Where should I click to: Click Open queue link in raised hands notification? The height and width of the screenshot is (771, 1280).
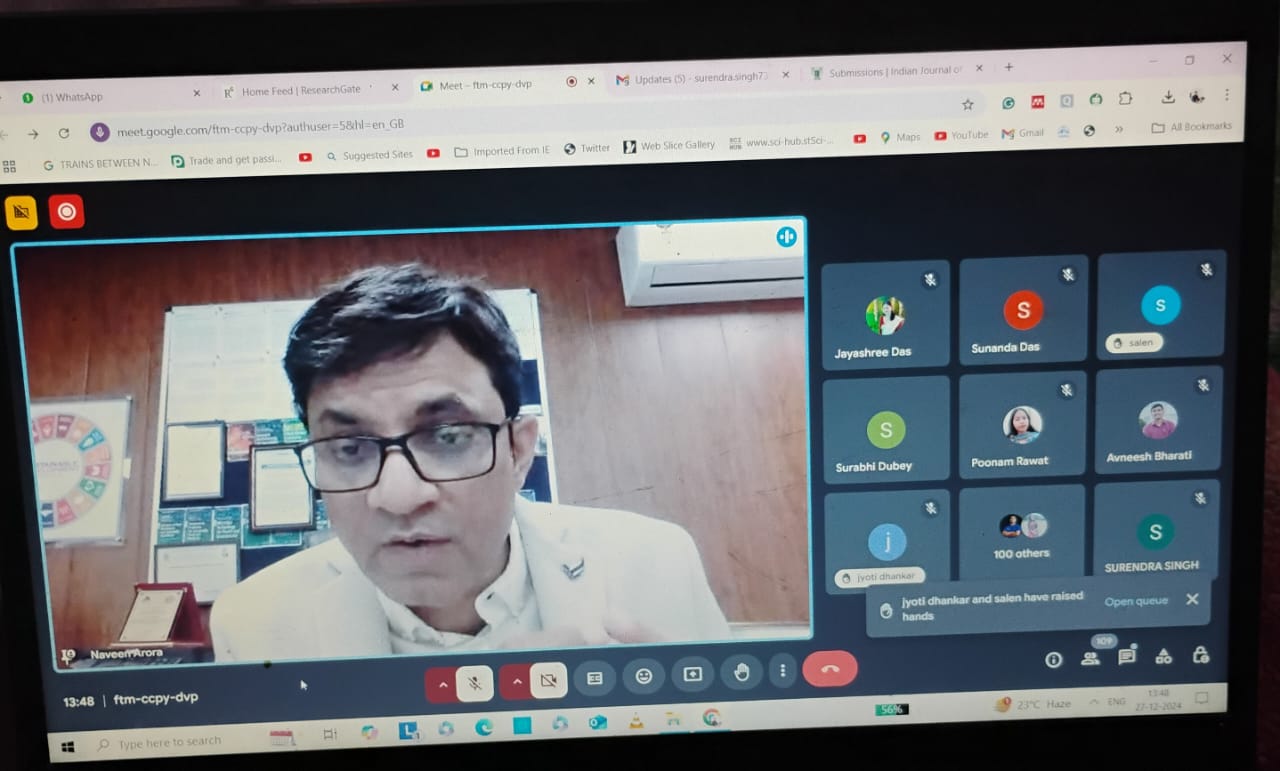[x=1136, y=602]
